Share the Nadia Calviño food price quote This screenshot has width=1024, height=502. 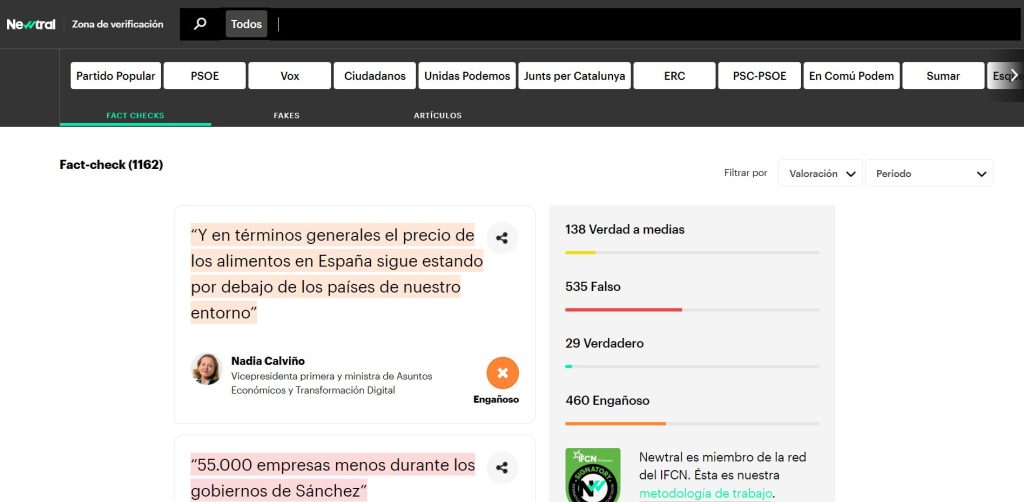502,238
